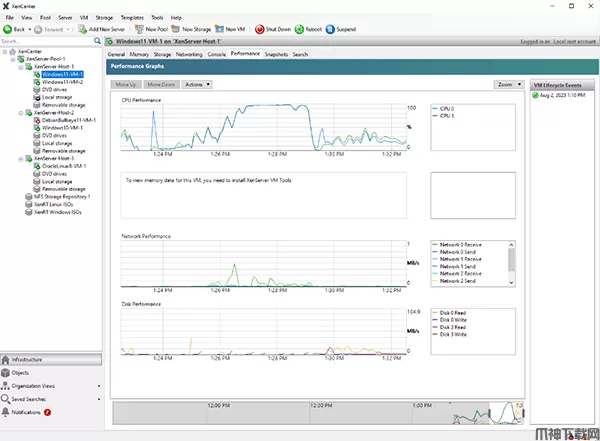Open the Templates menu

pyautogui.click(x=132, y=18)
